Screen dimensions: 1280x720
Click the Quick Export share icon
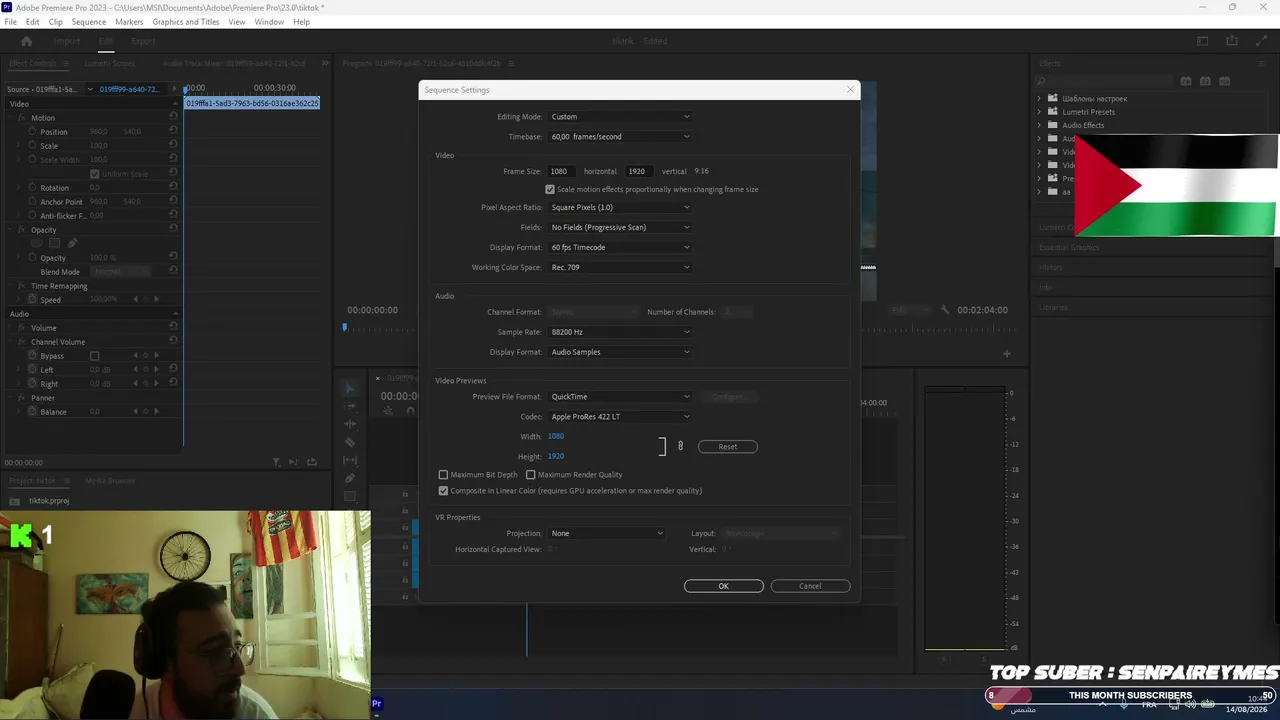pyautogui.click(x=1232, y=41)
